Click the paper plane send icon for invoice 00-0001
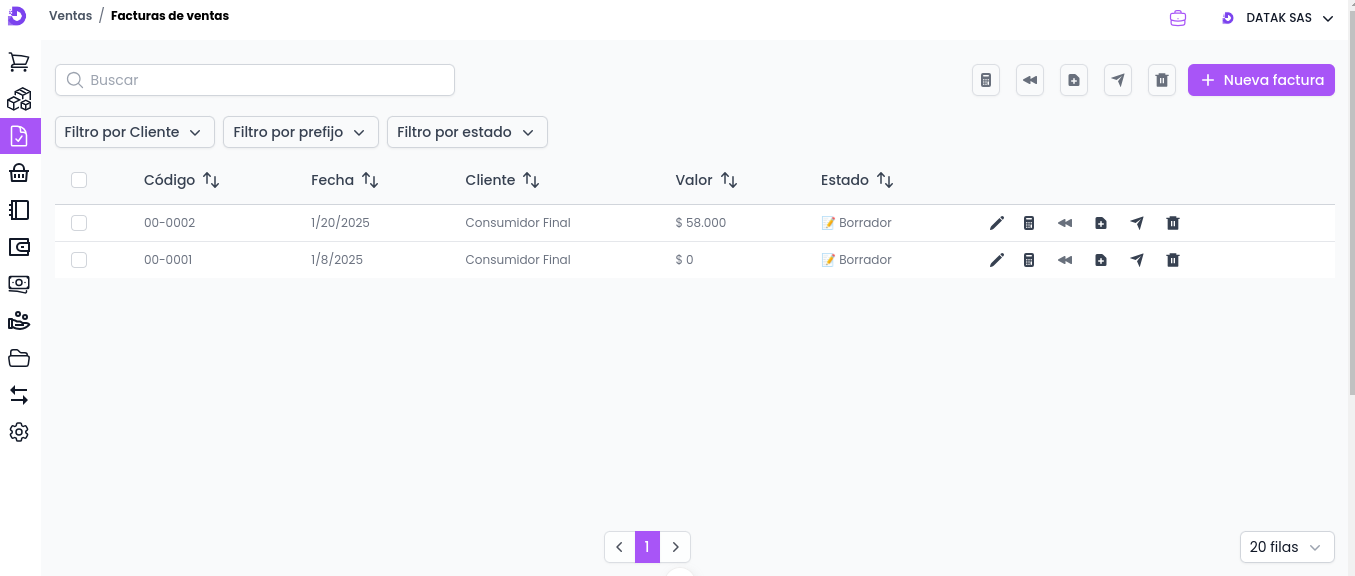The height and width of the screenshot is (576, 1355). pyautogui.click(x=1137, y=260)
